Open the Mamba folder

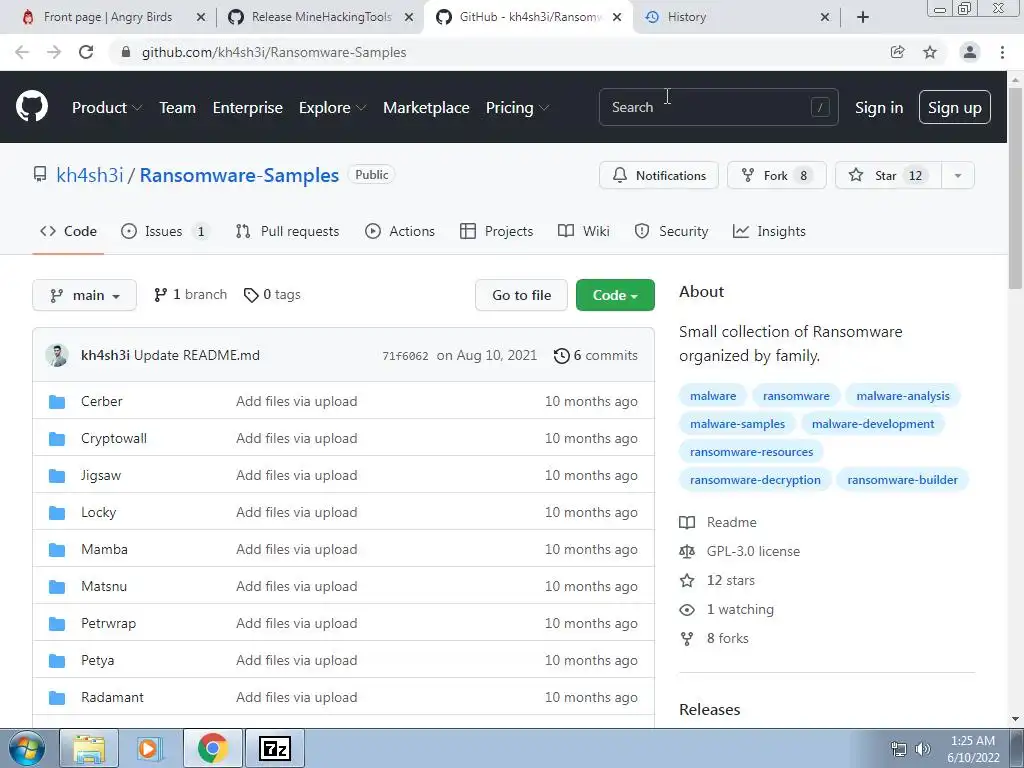pyautogui.click(x=104, y=549)
